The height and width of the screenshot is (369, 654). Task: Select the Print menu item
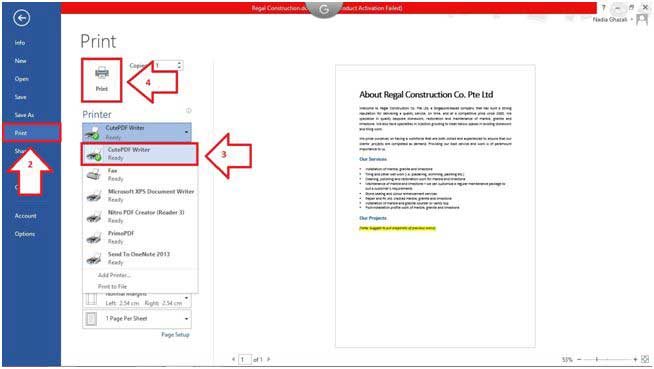pyautogui.click(x=31, y=133)
